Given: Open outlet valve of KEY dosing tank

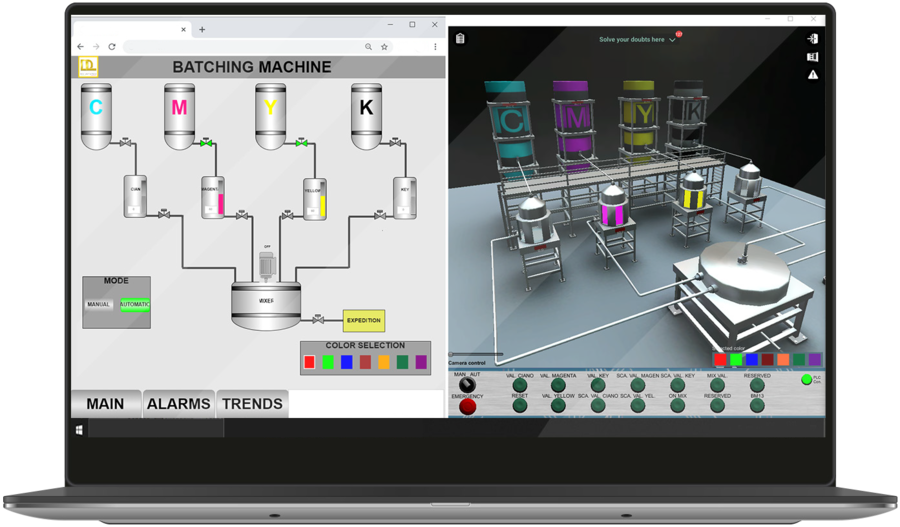Looking at the screenshot, I should 379,215.
